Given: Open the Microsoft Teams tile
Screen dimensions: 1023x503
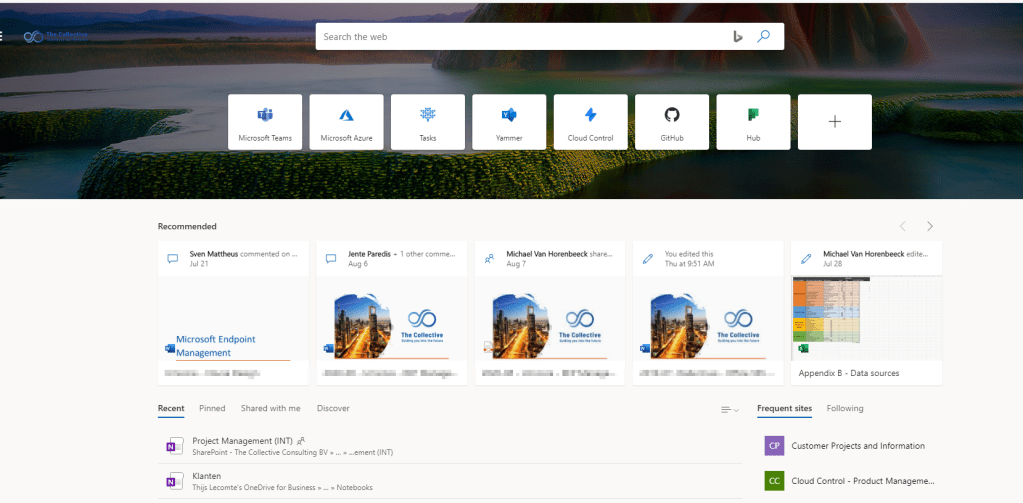Looking at the screenshot, I should coord(265,122).
